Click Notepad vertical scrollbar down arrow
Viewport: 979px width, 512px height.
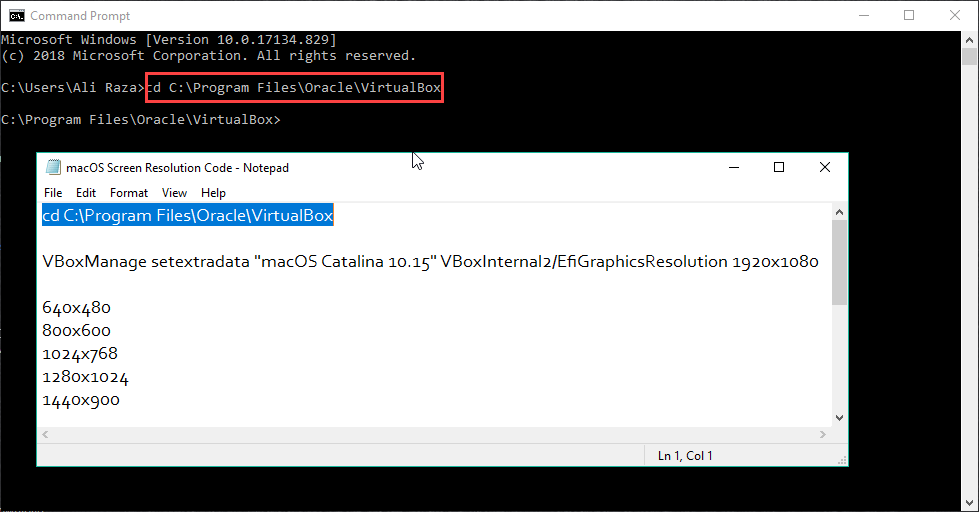839,418
